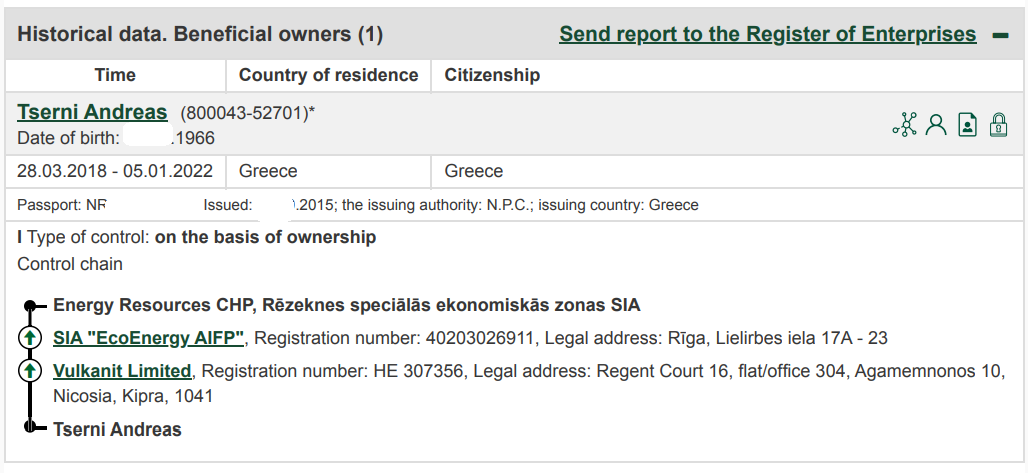Click the 28.03.2018 - 05.01.2022 period cell
Viewport: 1028px width, 473px height.
[x=115, y=171]
